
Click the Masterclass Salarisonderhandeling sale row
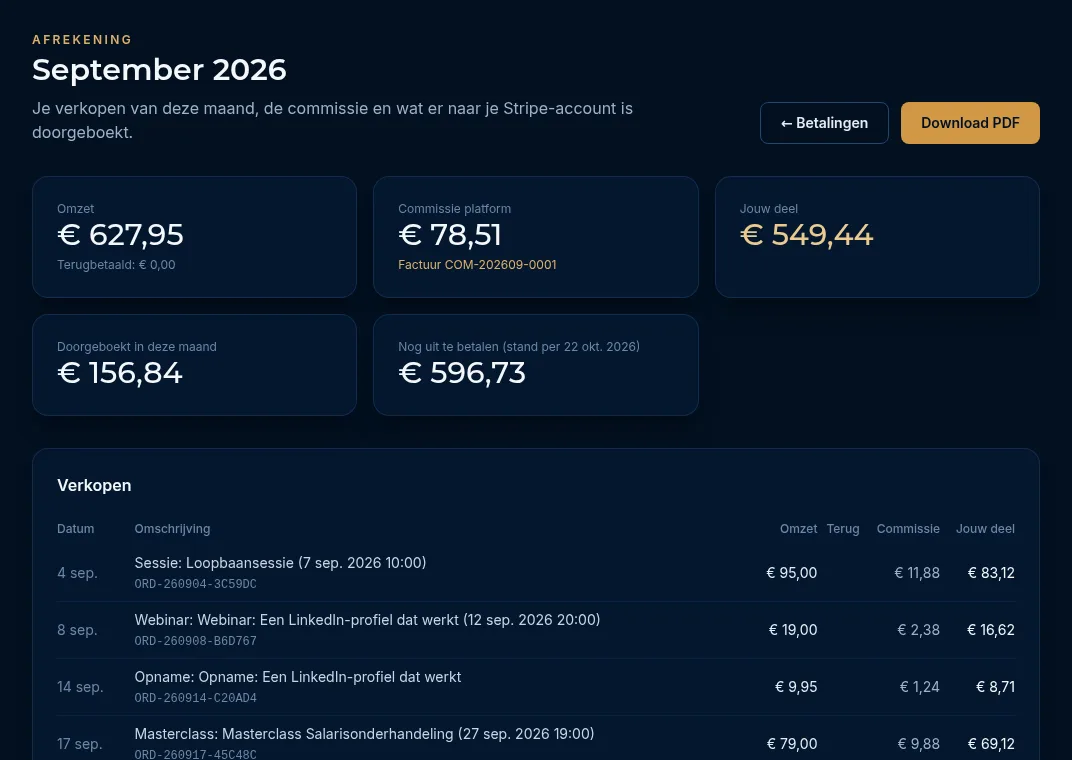coord(536,741)
